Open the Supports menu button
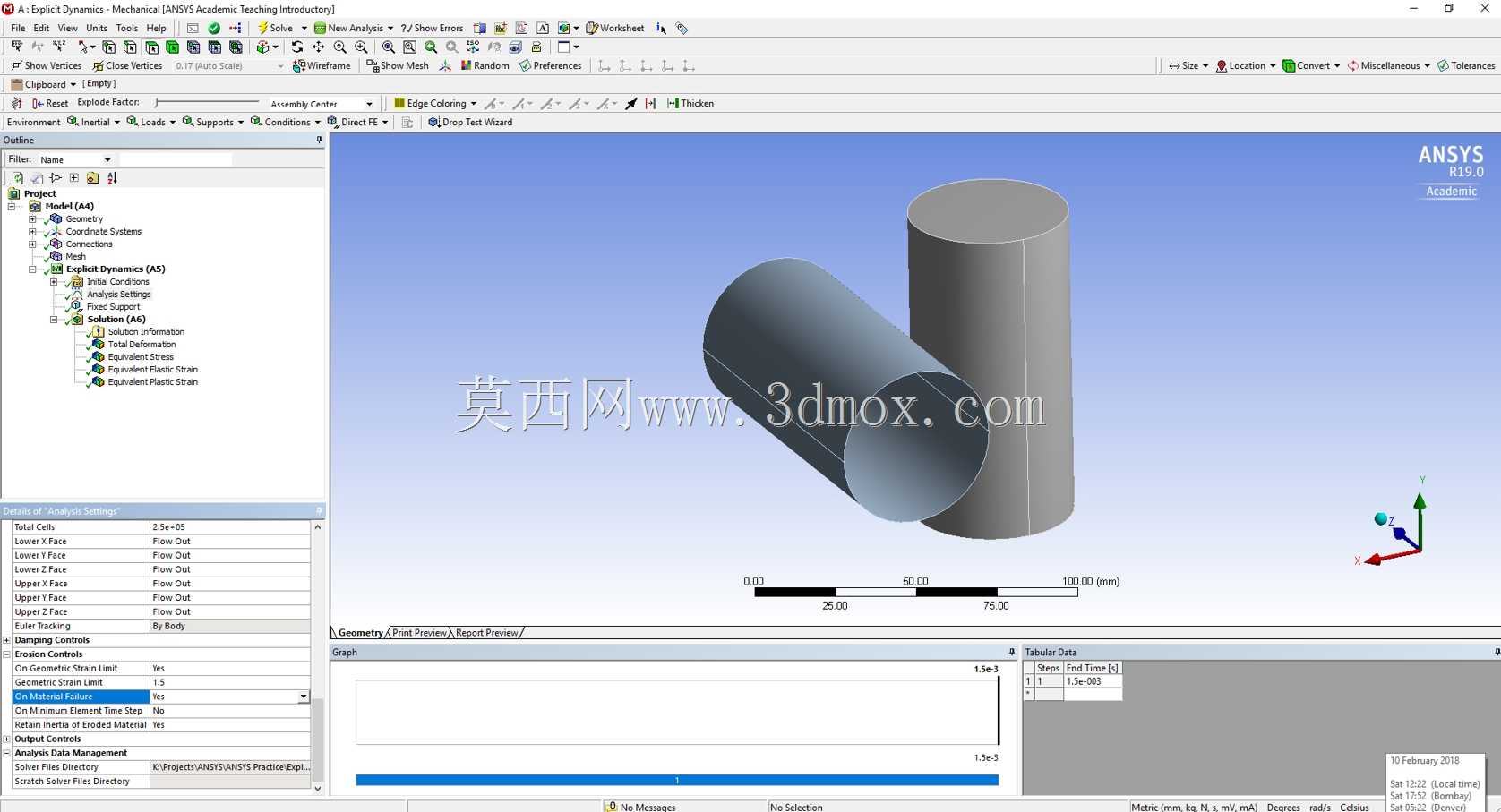 tap(213, 122)
